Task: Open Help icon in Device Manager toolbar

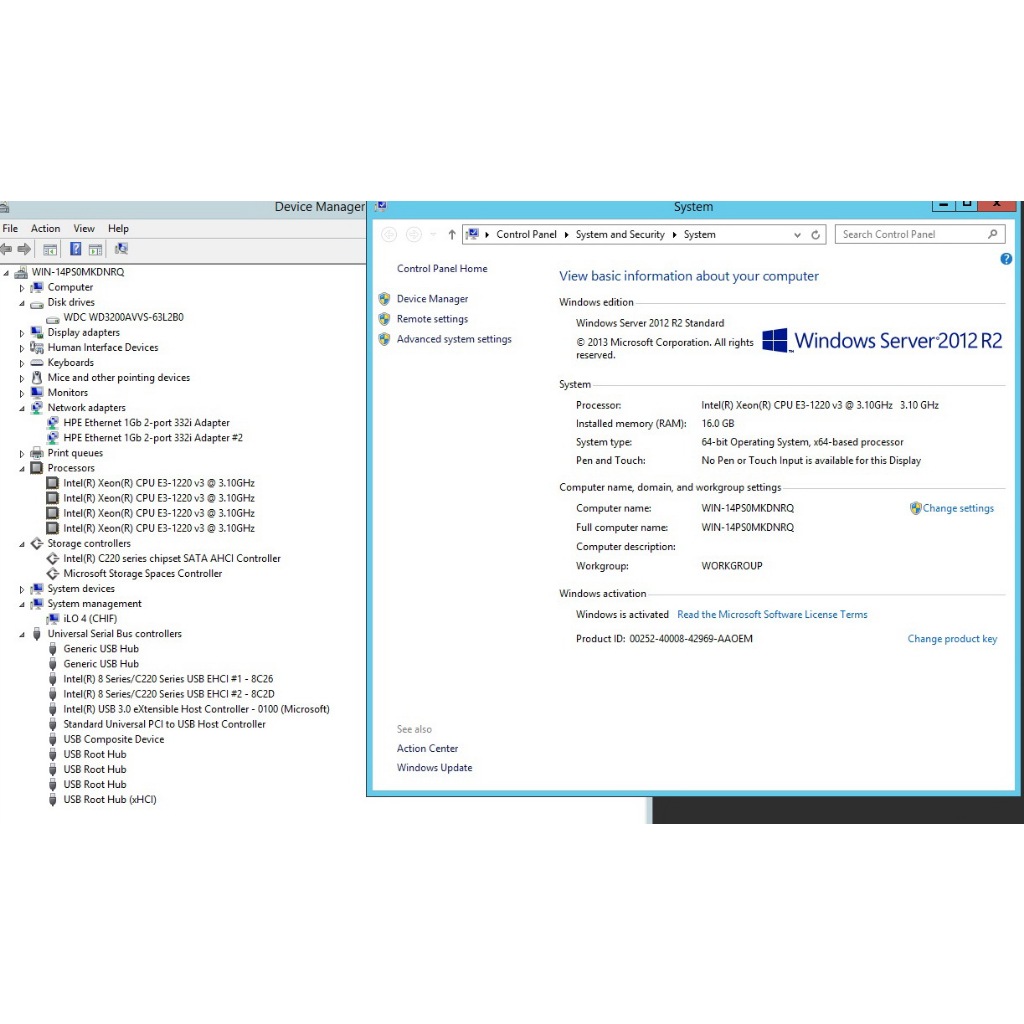Action: 76,249
